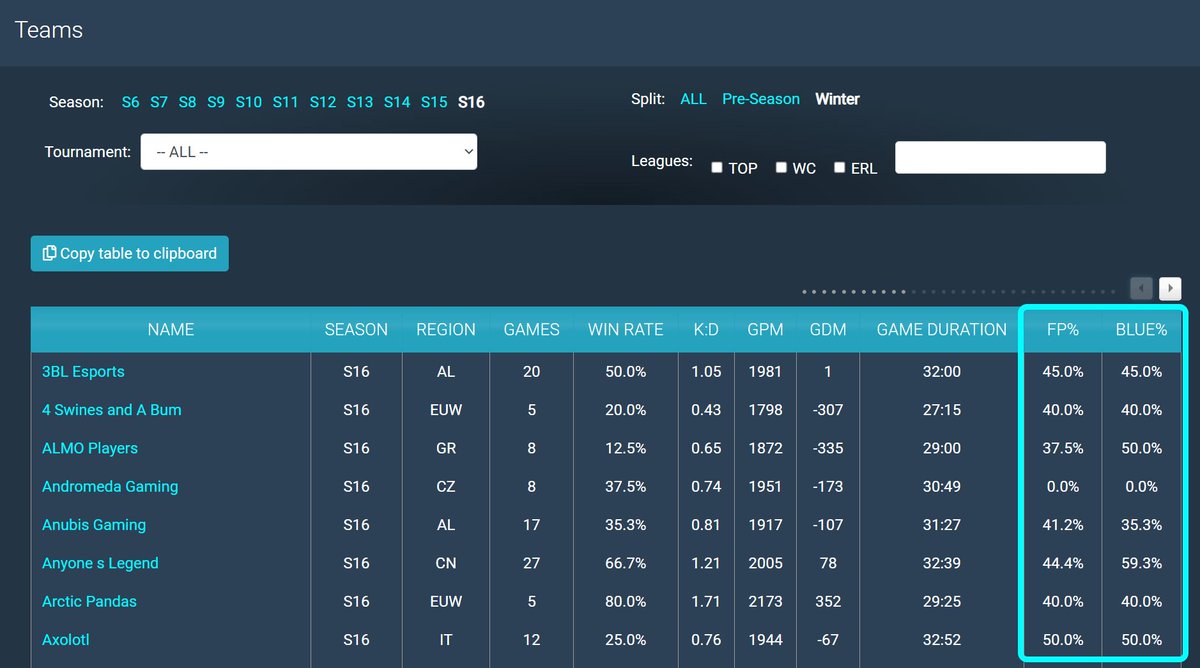Open the ALMO Players team link
This screenshot has height=668, width=1200.
click(90, 448)
